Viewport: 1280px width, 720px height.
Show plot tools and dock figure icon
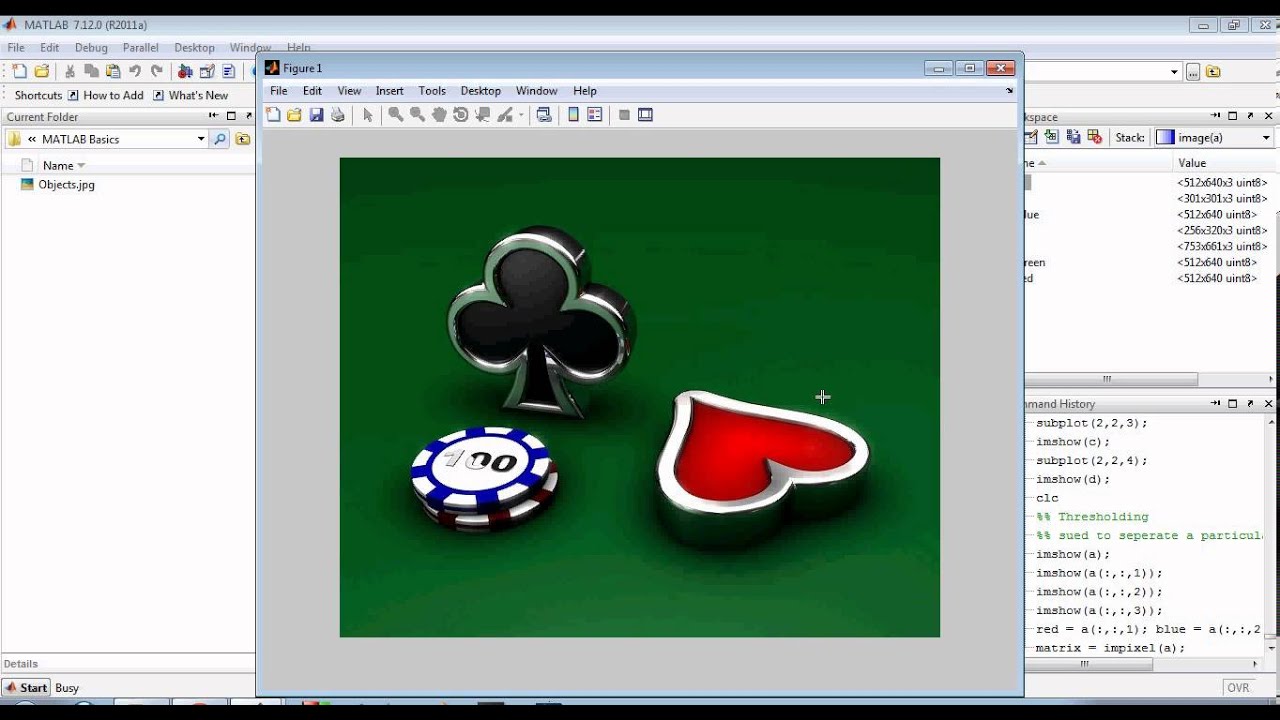tap(646, 115)
